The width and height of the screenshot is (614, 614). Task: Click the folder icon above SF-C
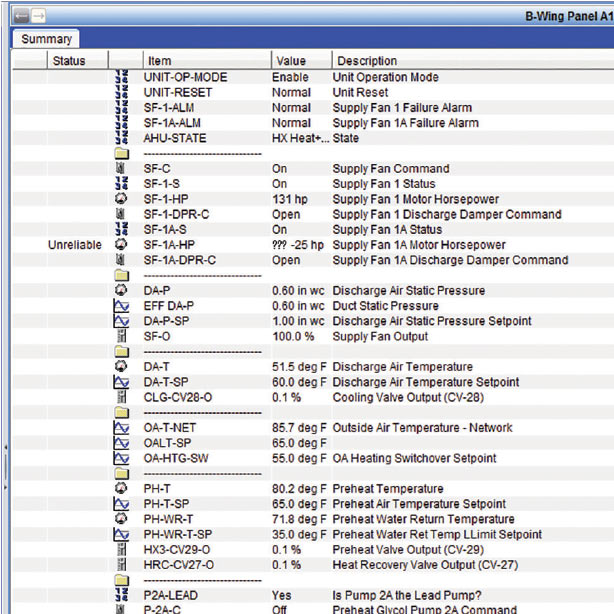121,153
